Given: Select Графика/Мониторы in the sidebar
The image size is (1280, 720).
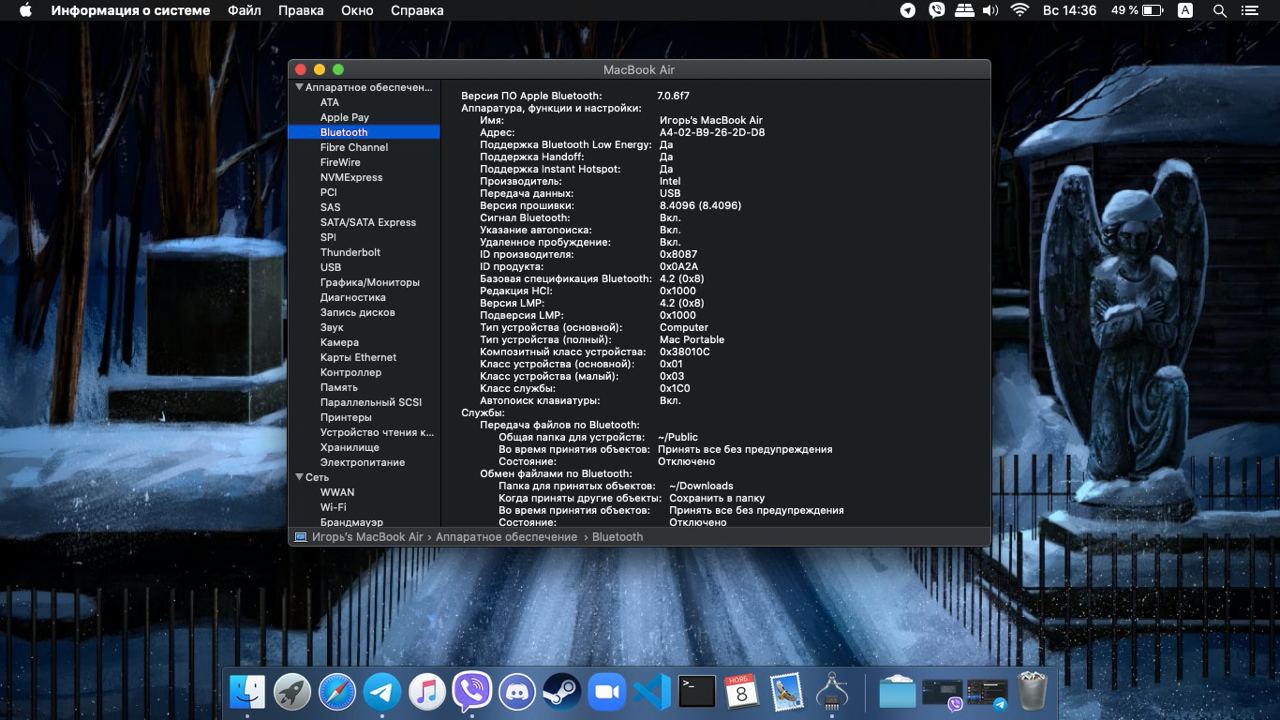Looking at the screenshot, I should coord(370,282).
